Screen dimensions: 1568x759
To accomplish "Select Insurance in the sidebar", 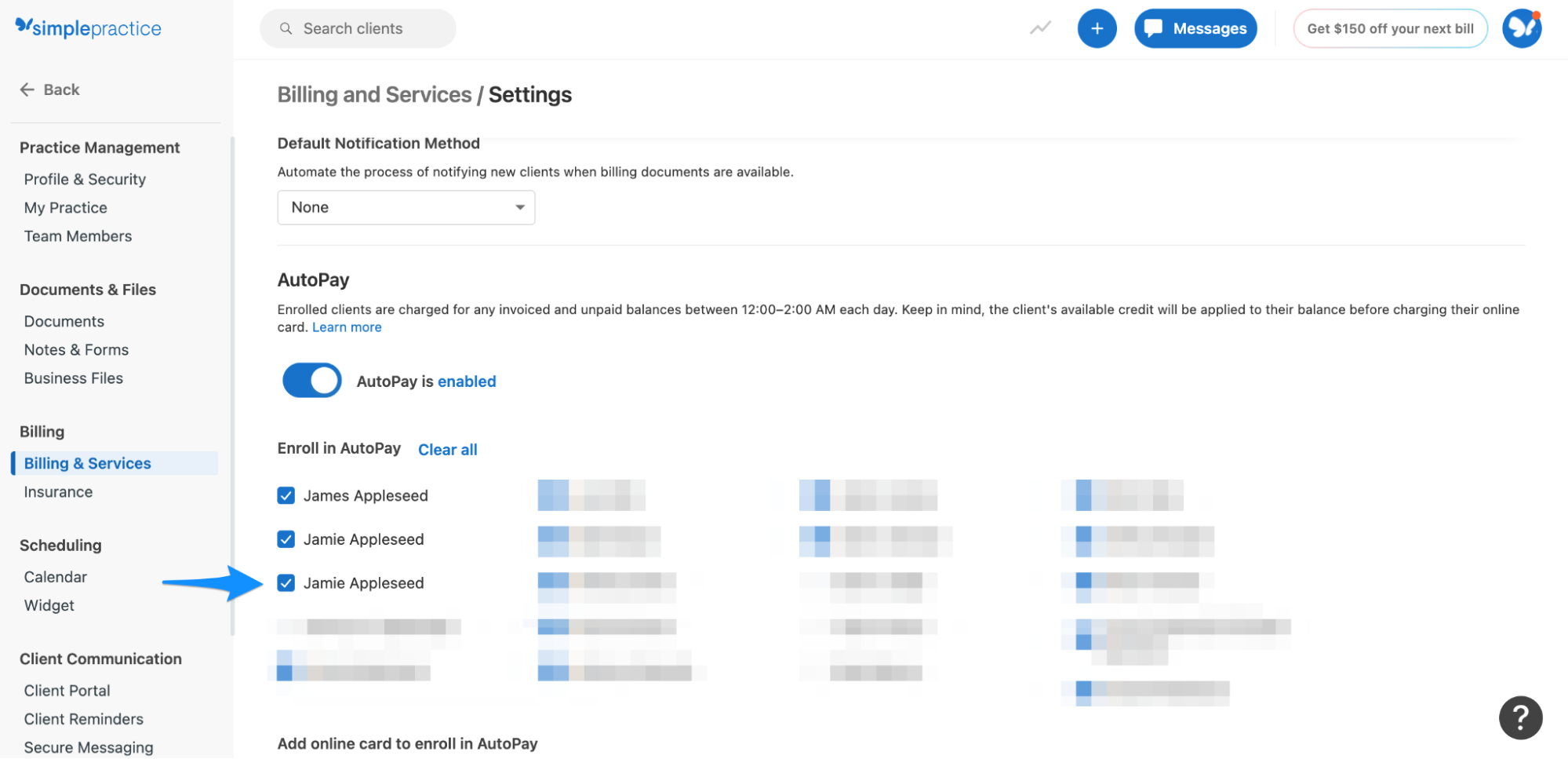I will 58,491.
